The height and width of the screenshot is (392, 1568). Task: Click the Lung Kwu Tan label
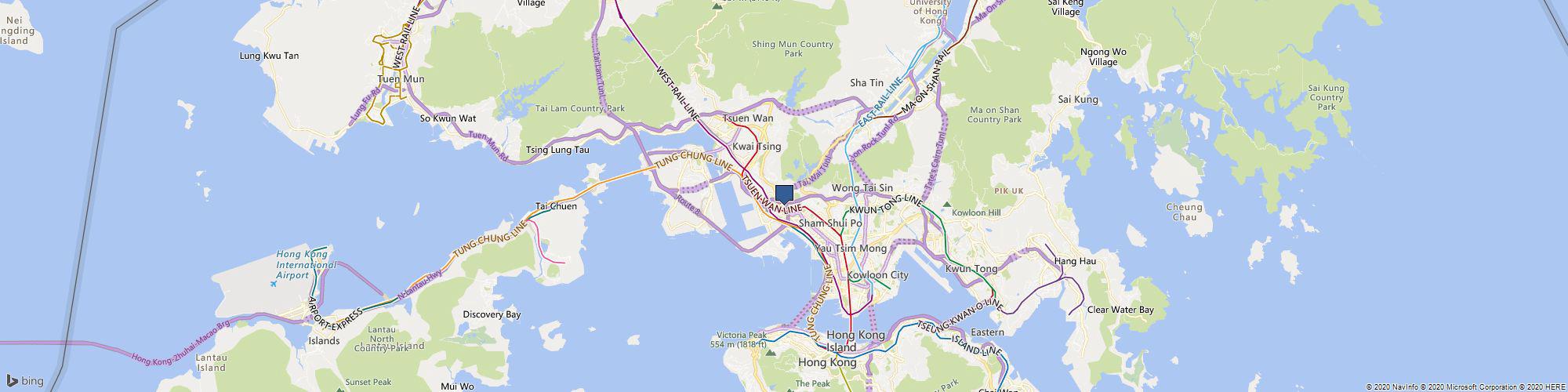click(269, 56)
